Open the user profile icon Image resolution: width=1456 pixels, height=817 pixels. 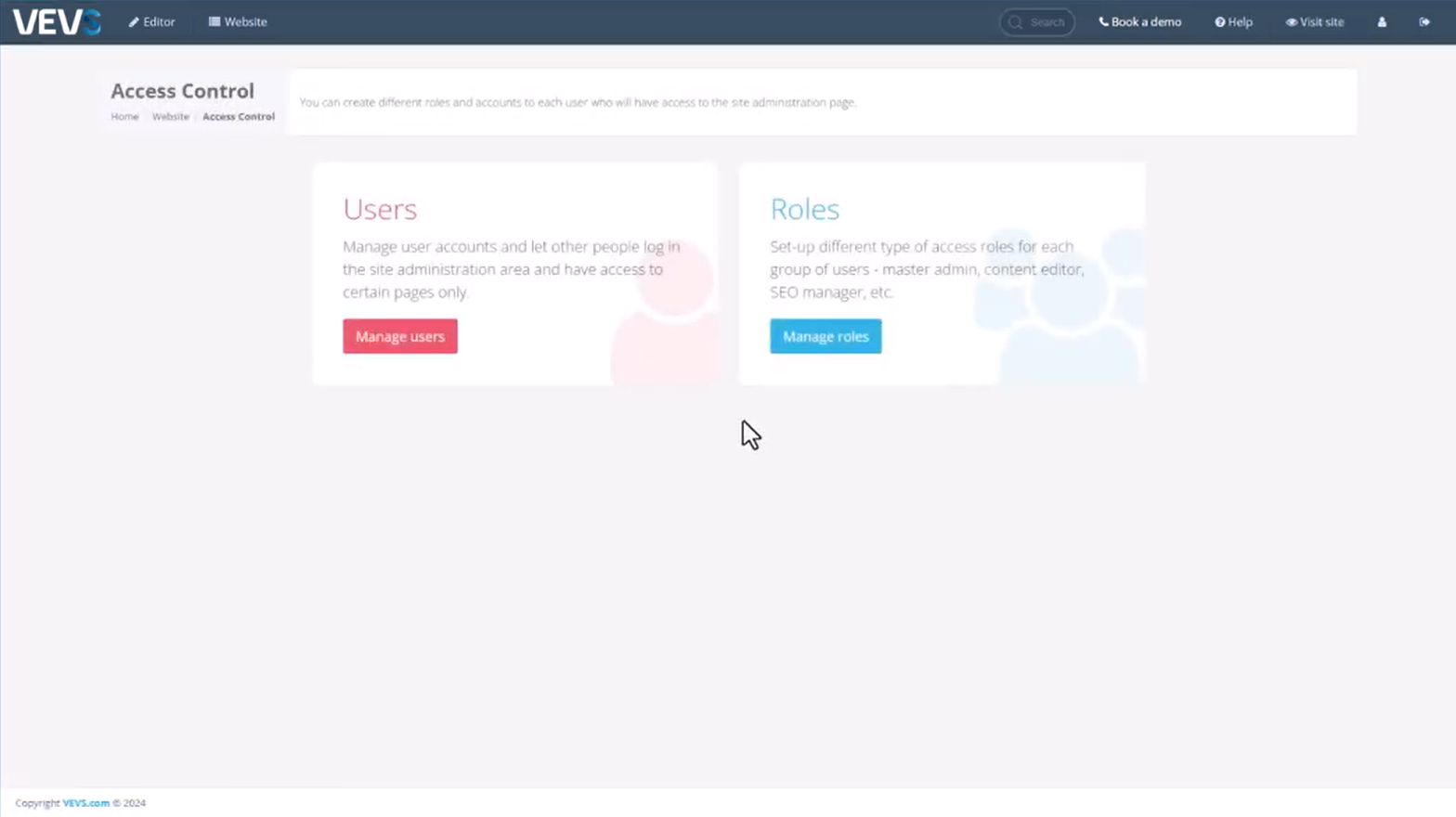click(x=1382, y=22)
